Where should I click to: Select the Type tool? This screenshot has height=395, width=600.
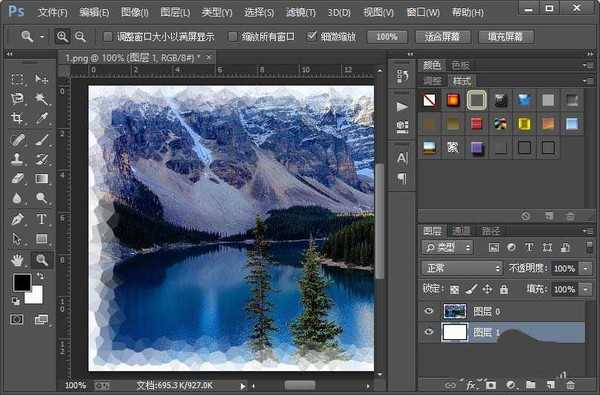click(x=41, y=219)
